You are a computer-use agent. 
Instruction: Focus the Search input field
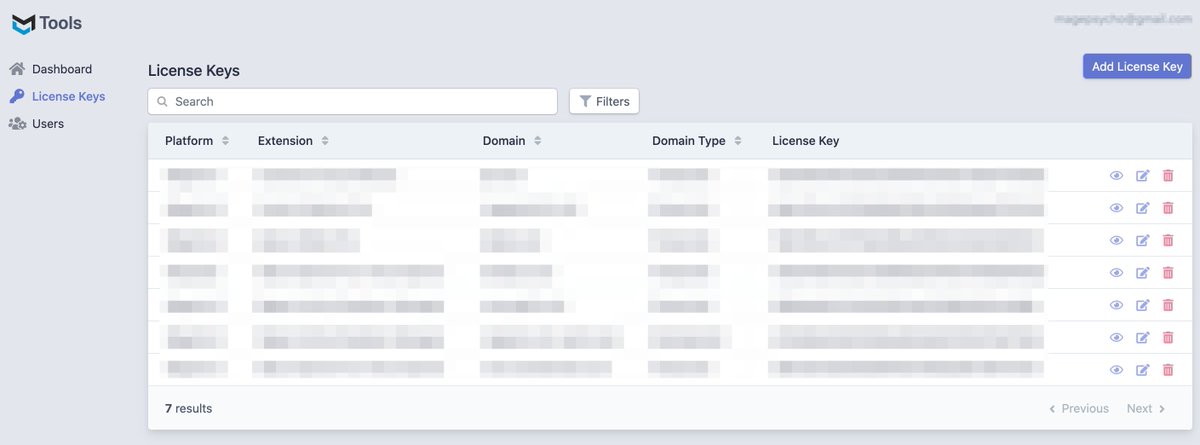click(352, 101)
